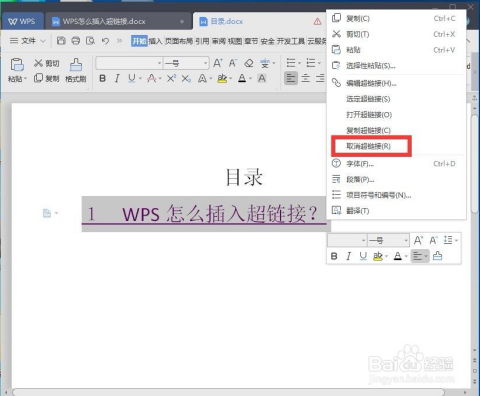This screenshot has width=480, height=396.
Task: Decrease font size with ribbon A- icon
Action: click(x=233, y=63)
